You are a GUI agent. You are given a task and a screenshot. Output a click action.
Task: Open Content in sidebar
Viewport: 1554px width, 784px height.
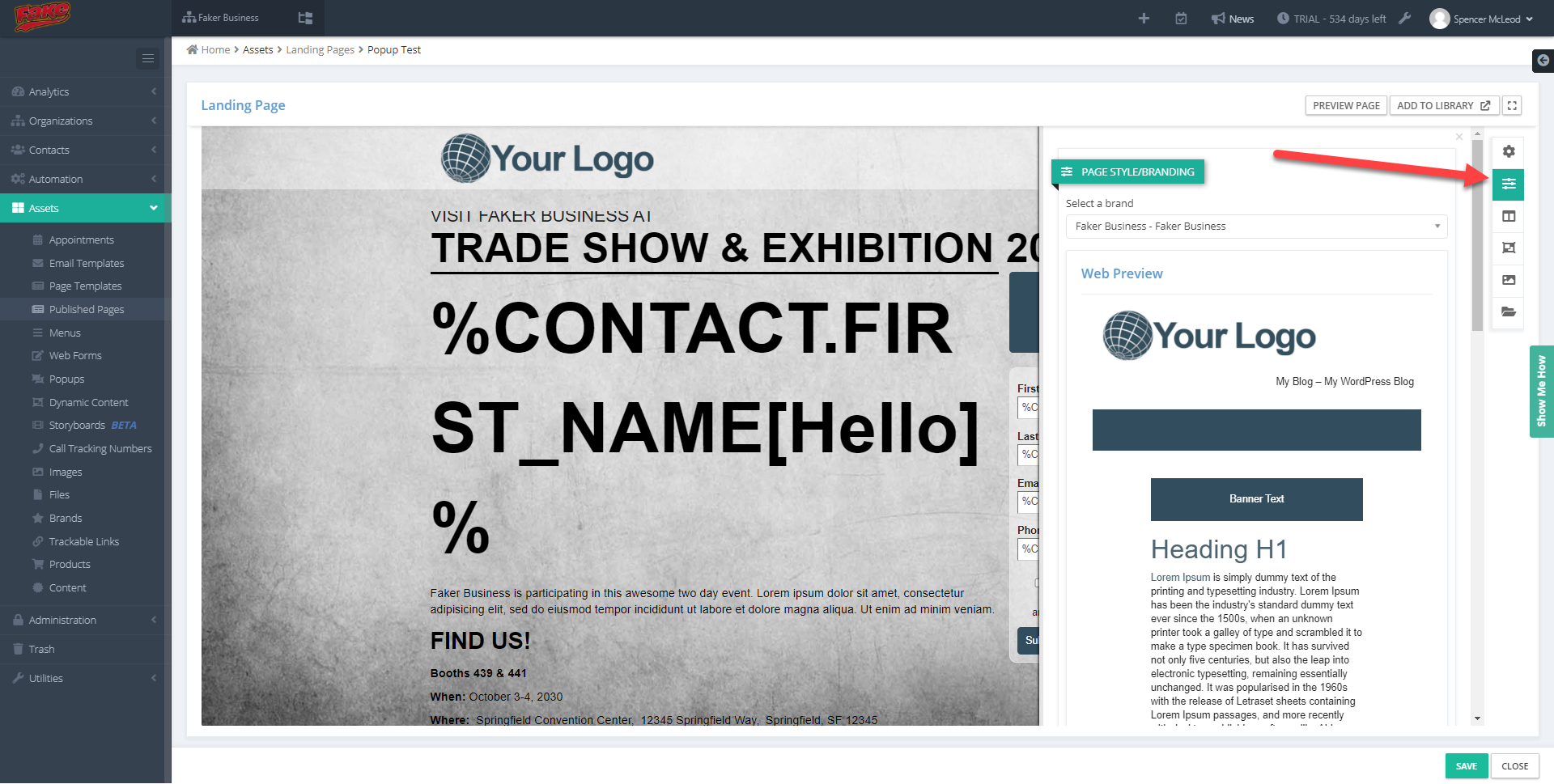(82, 588)
